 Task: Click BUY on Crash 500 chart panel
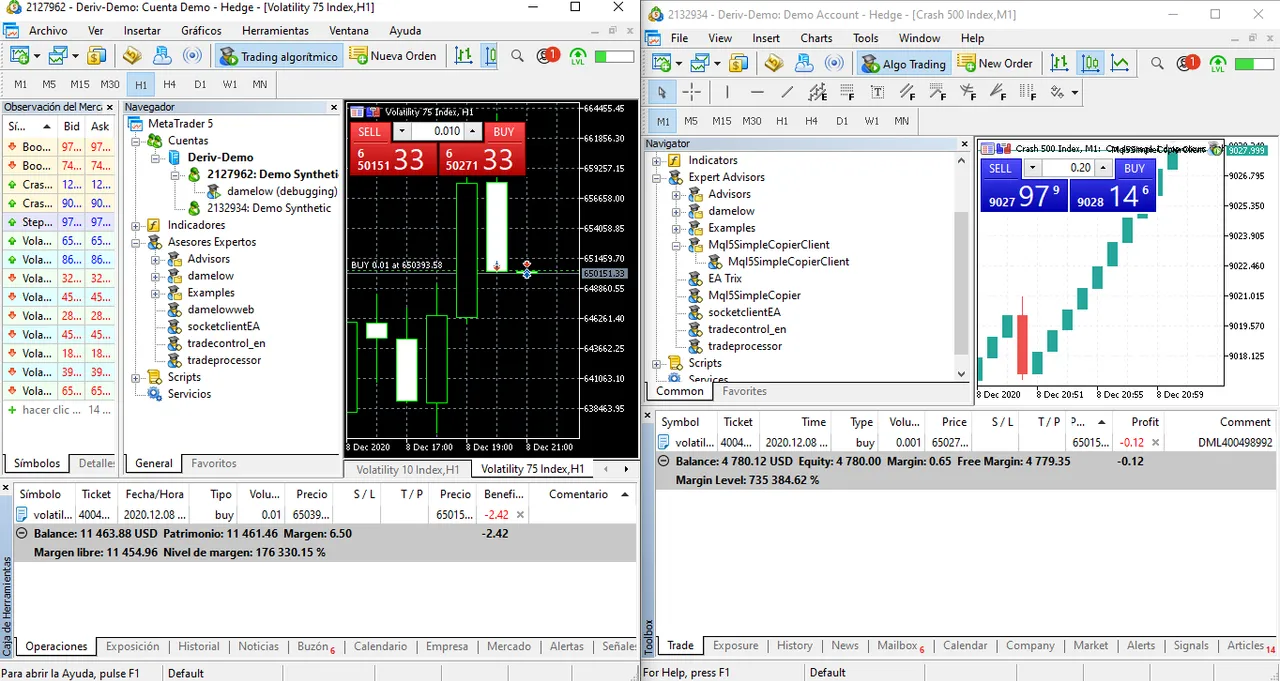1134,168
